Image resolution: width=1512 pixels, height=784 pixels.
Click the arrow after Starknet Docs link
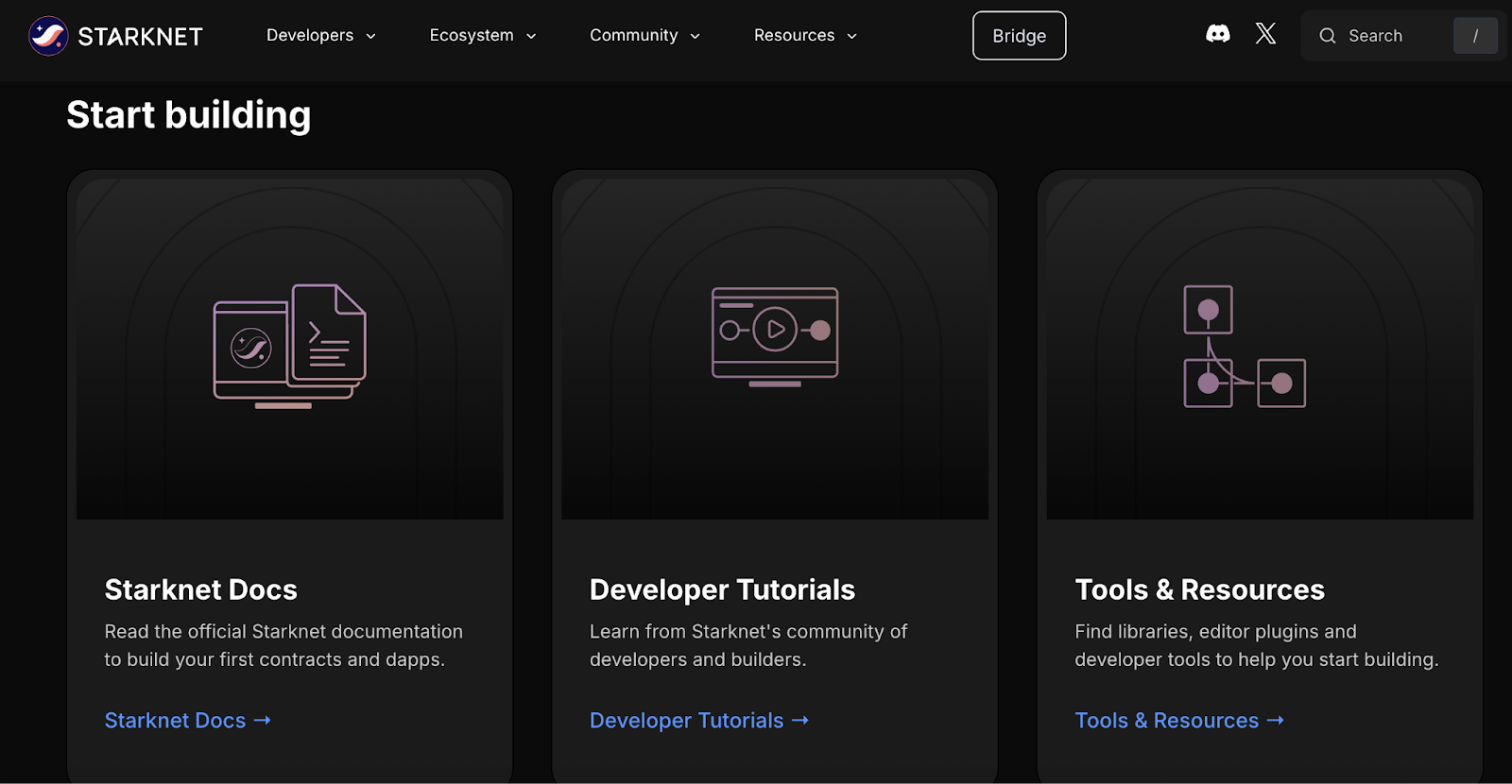click(263, 721)
